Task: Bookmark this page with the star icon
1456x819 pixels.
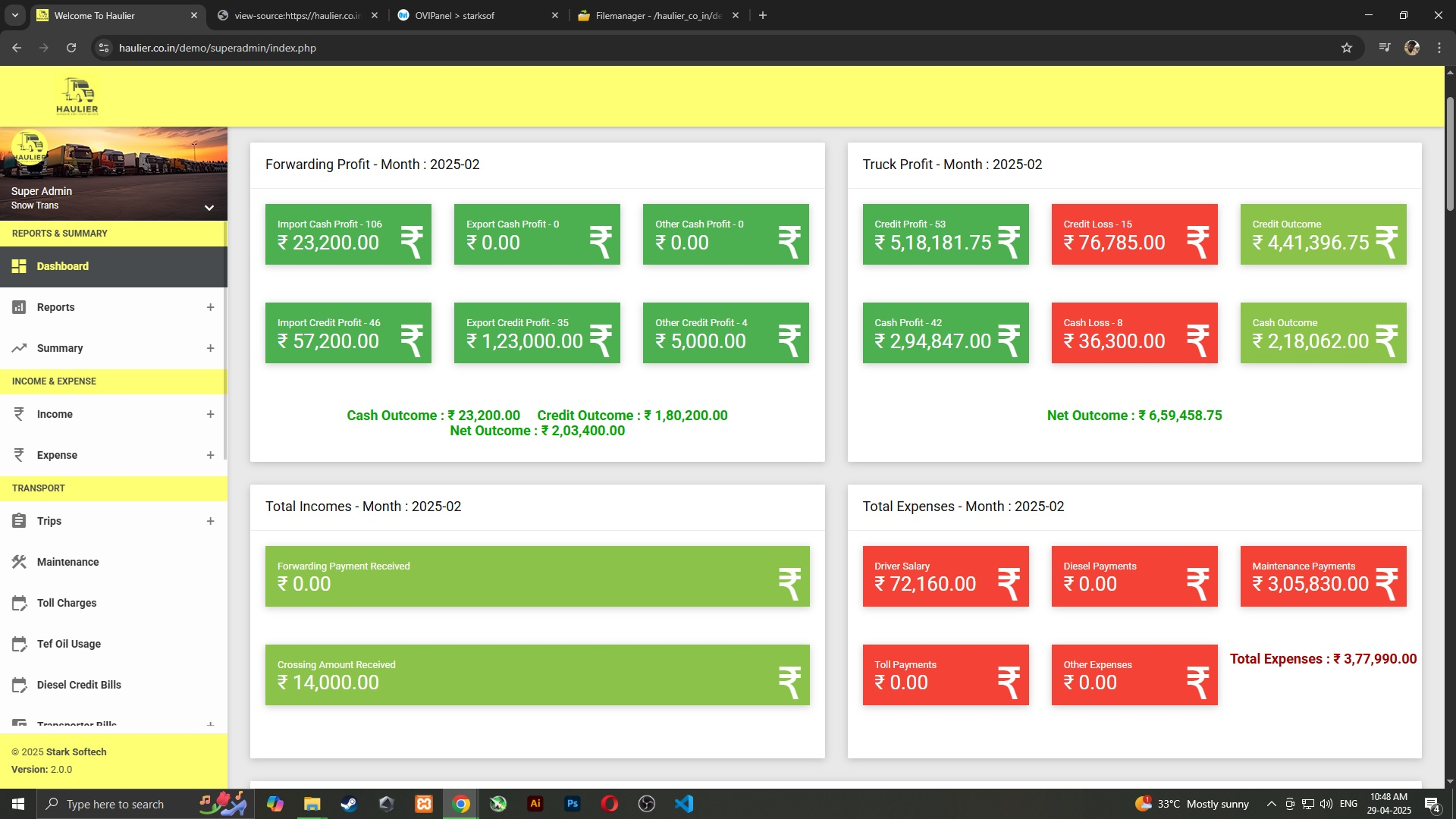Action: [x=1347, y=48]
